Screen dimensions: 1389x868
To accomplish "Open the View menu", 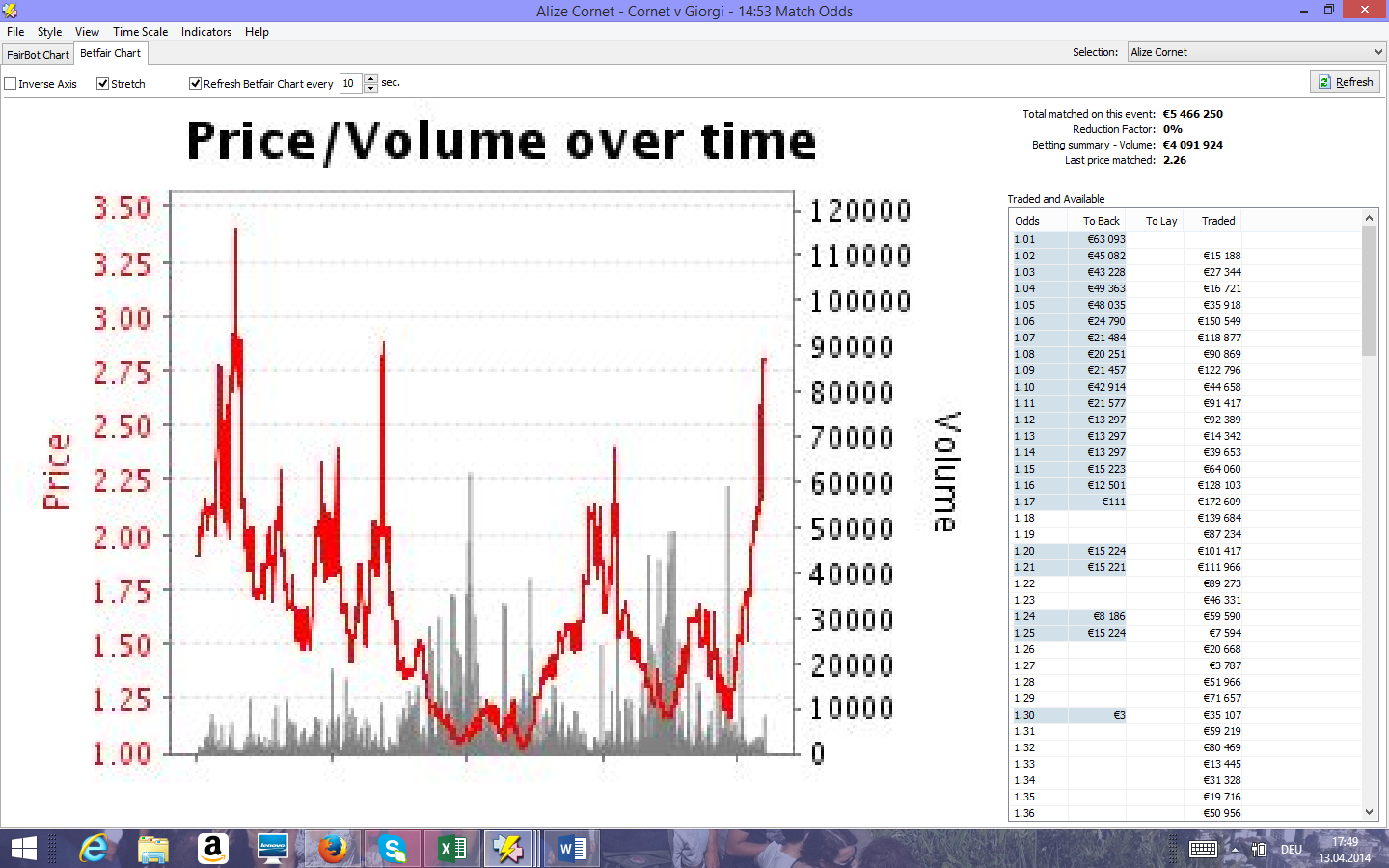I will pos(88,32).
